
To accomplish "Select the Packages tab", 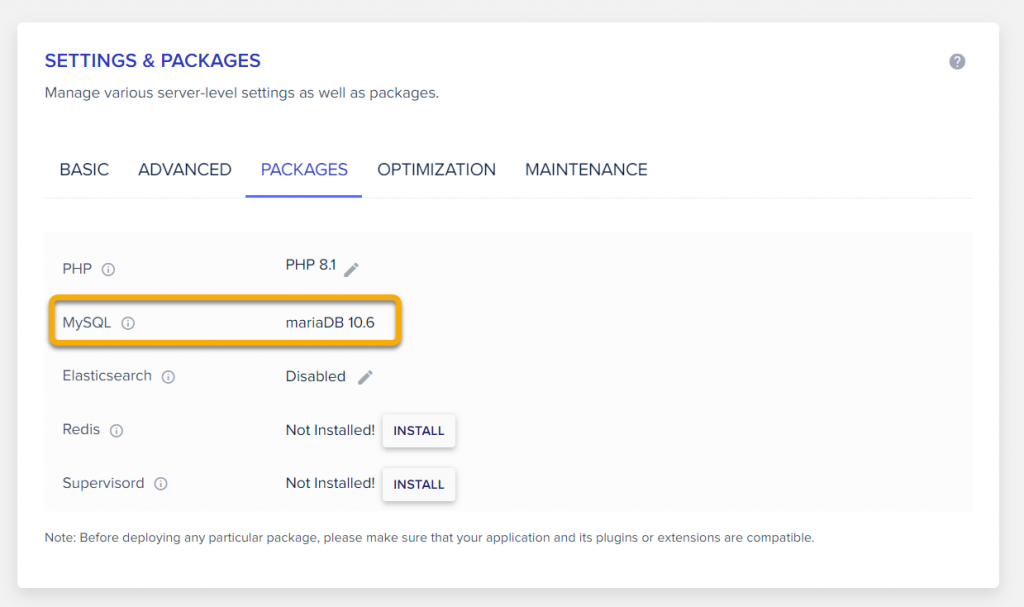I will 304,170.
